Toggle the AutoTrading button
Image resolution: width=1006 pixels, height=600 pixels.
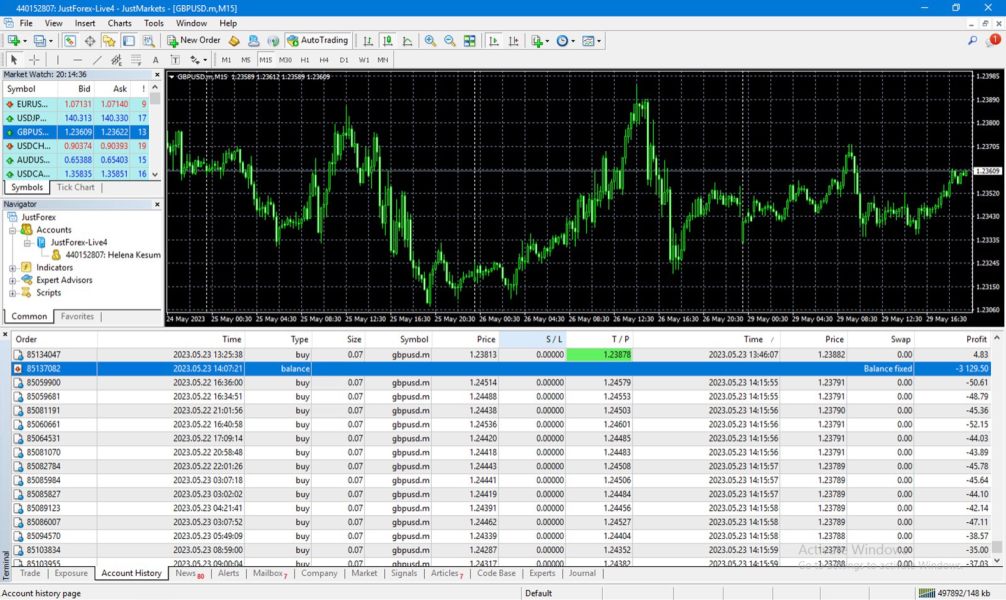[317, 41]
